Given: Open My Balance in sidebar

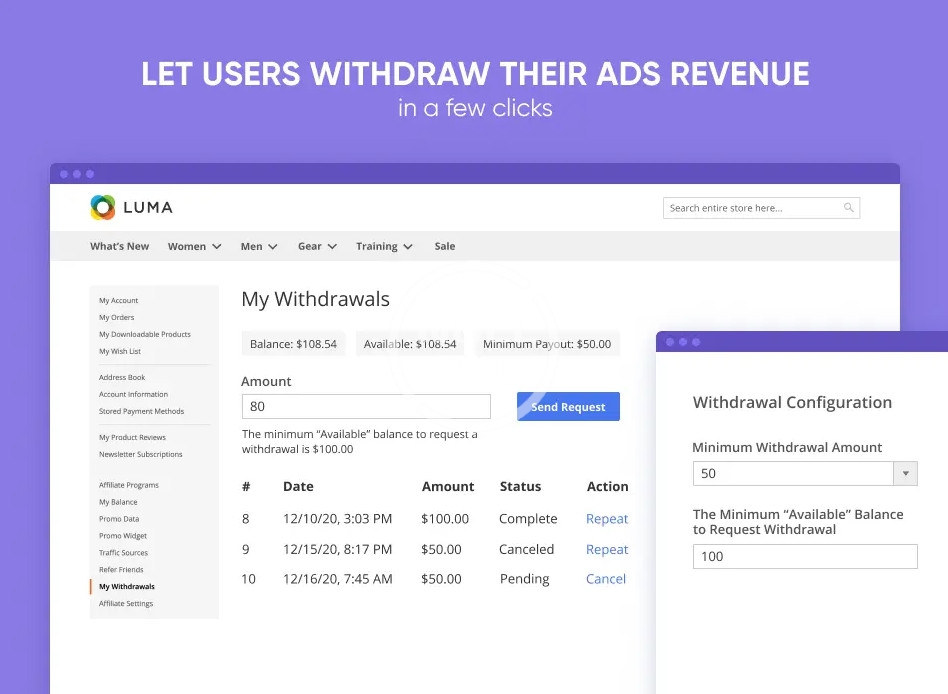Looking at the screenshot, I should pyautogui.click(x=118, y=502).
